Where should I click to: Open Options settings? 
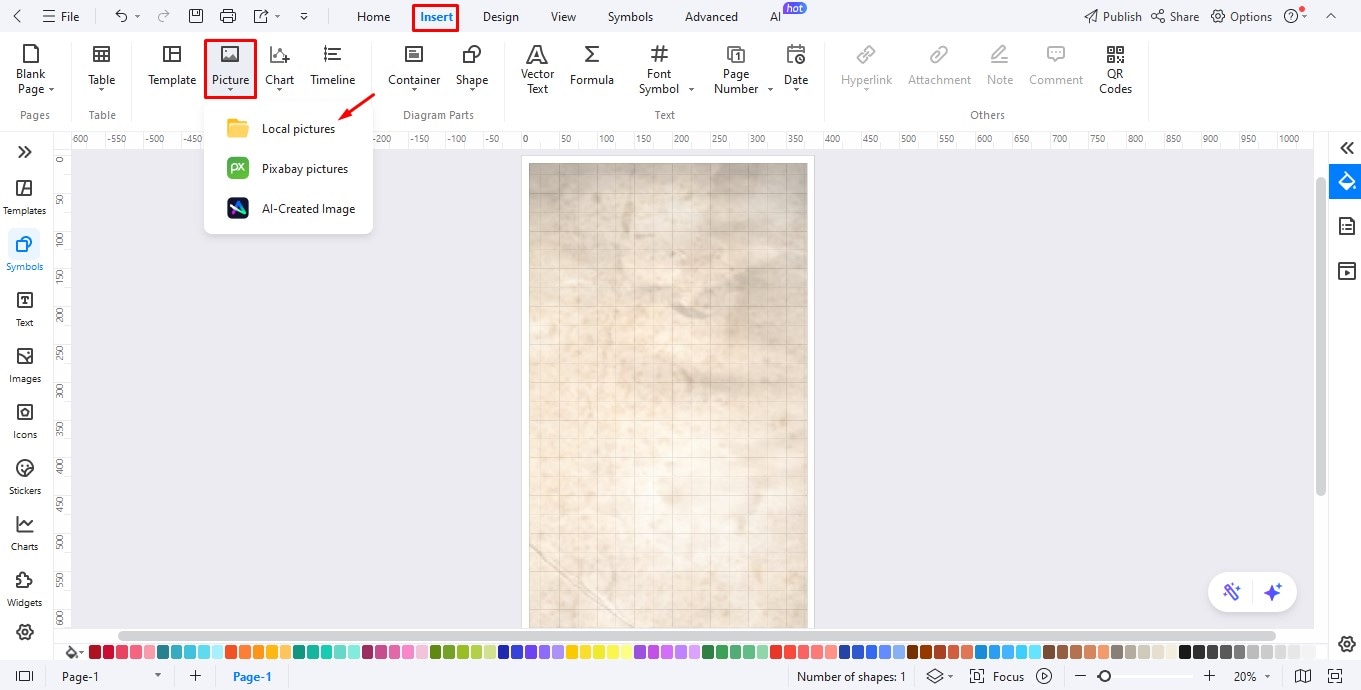click(x=1241, y=17)
